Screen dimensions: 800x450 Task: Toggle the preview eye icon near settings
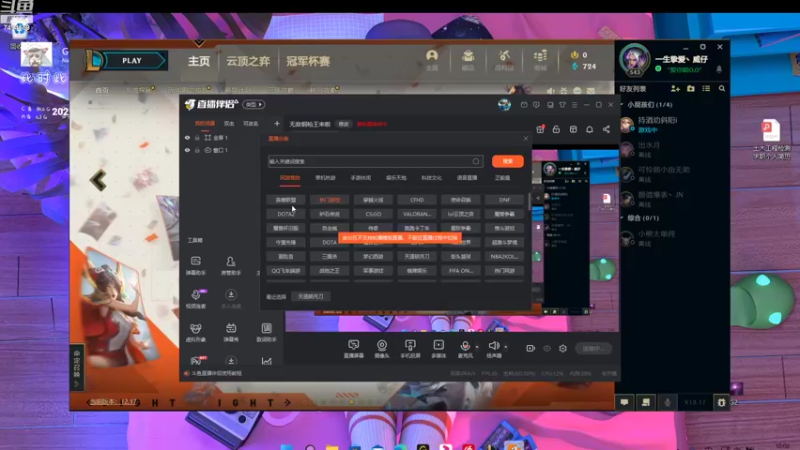coord(547,348)
